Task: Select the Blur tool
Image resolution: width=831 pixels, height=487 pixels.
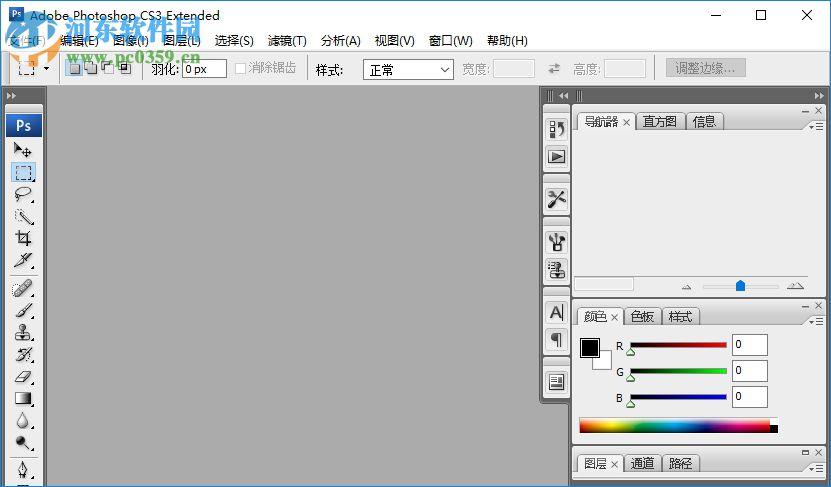Action: [x=23, y=420]
